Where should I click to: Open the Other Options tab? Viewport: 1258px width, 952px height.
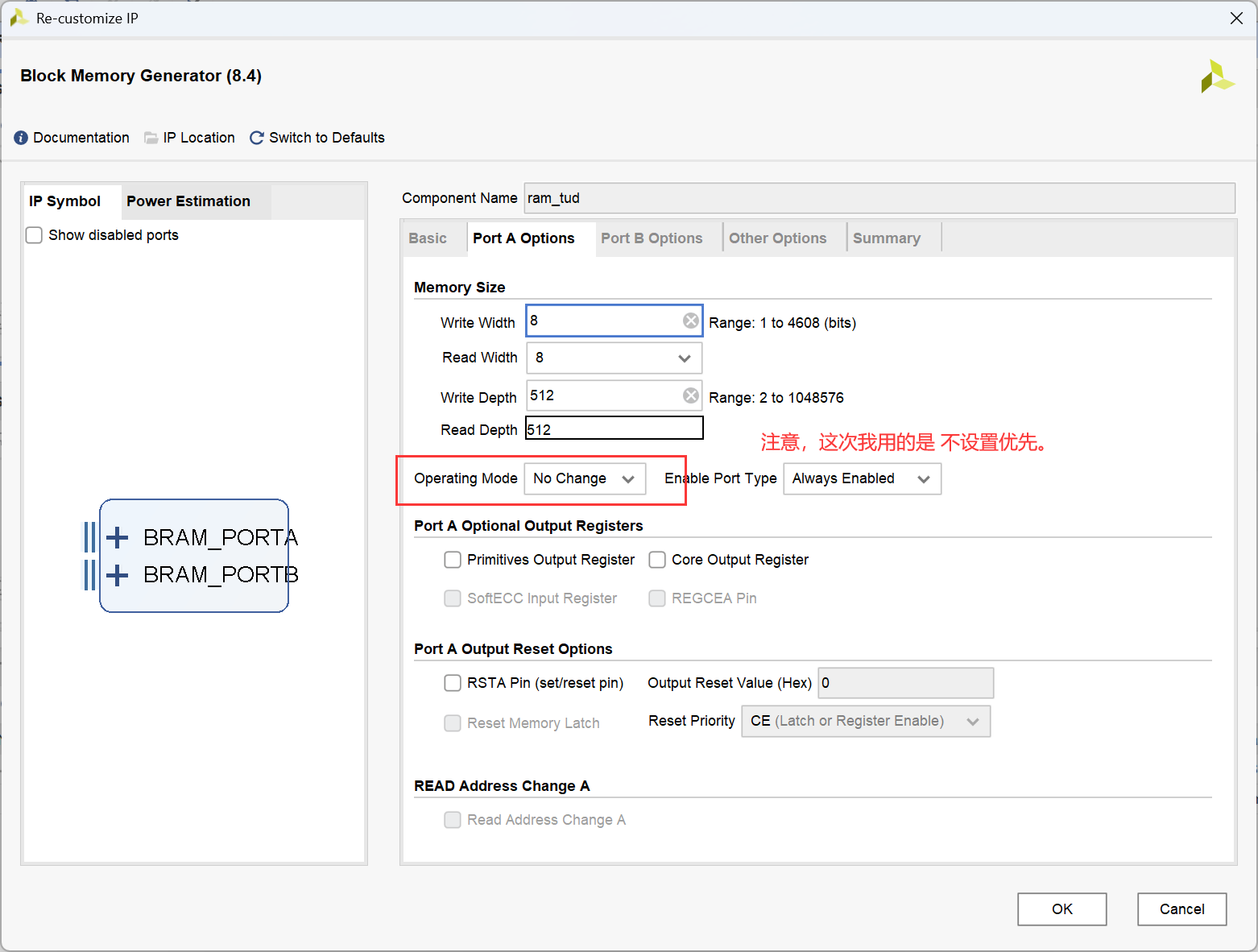778,238
